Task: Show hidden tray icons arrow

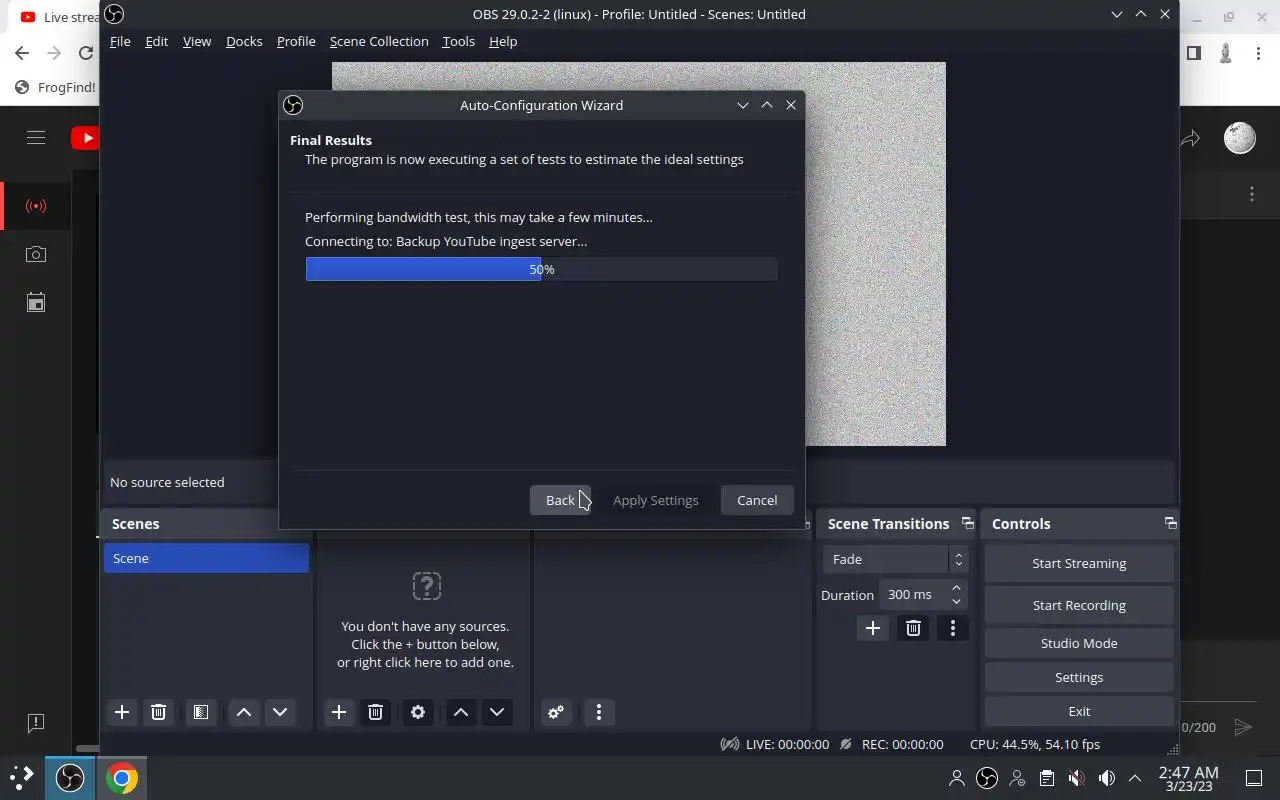Action: point(1135,778)
